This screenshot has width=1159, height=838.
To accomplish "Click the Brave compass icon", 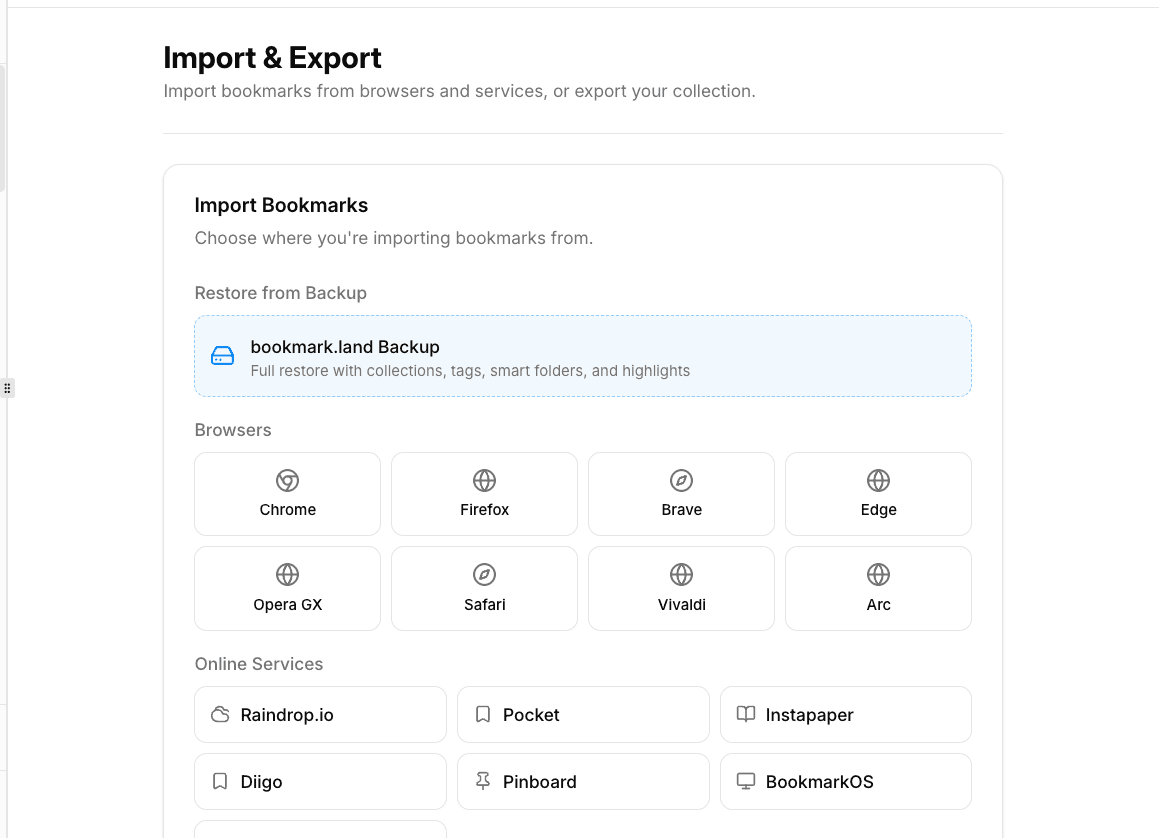I will point(682,480).
